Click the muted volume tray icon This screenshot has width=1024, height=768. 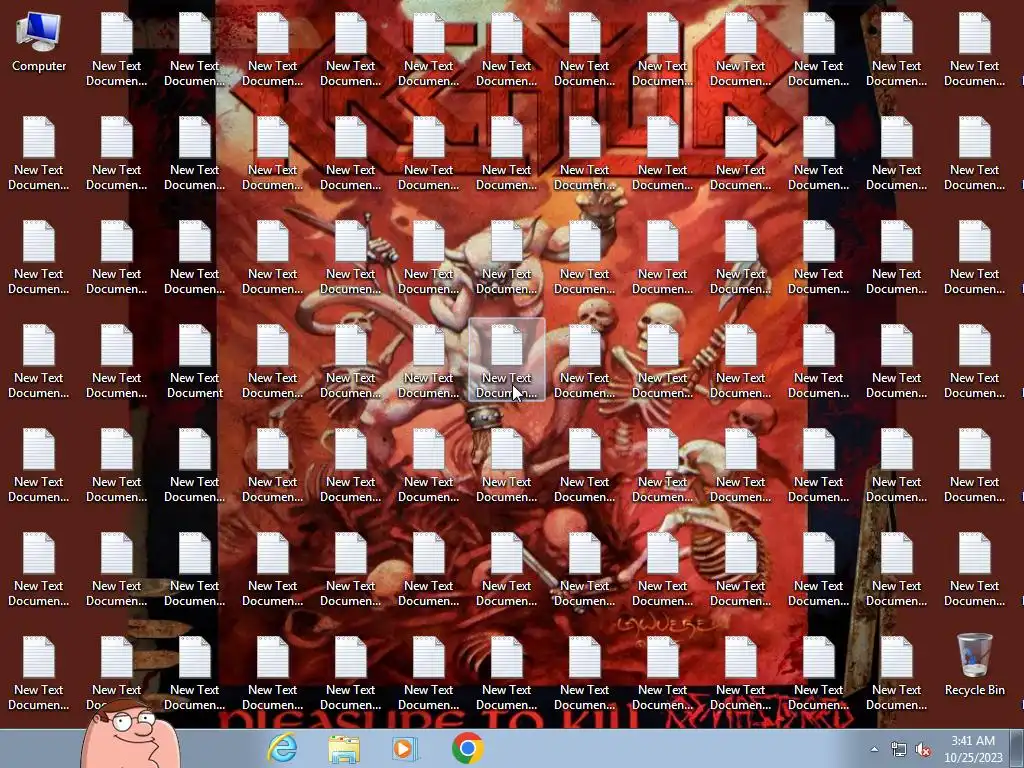923,750
